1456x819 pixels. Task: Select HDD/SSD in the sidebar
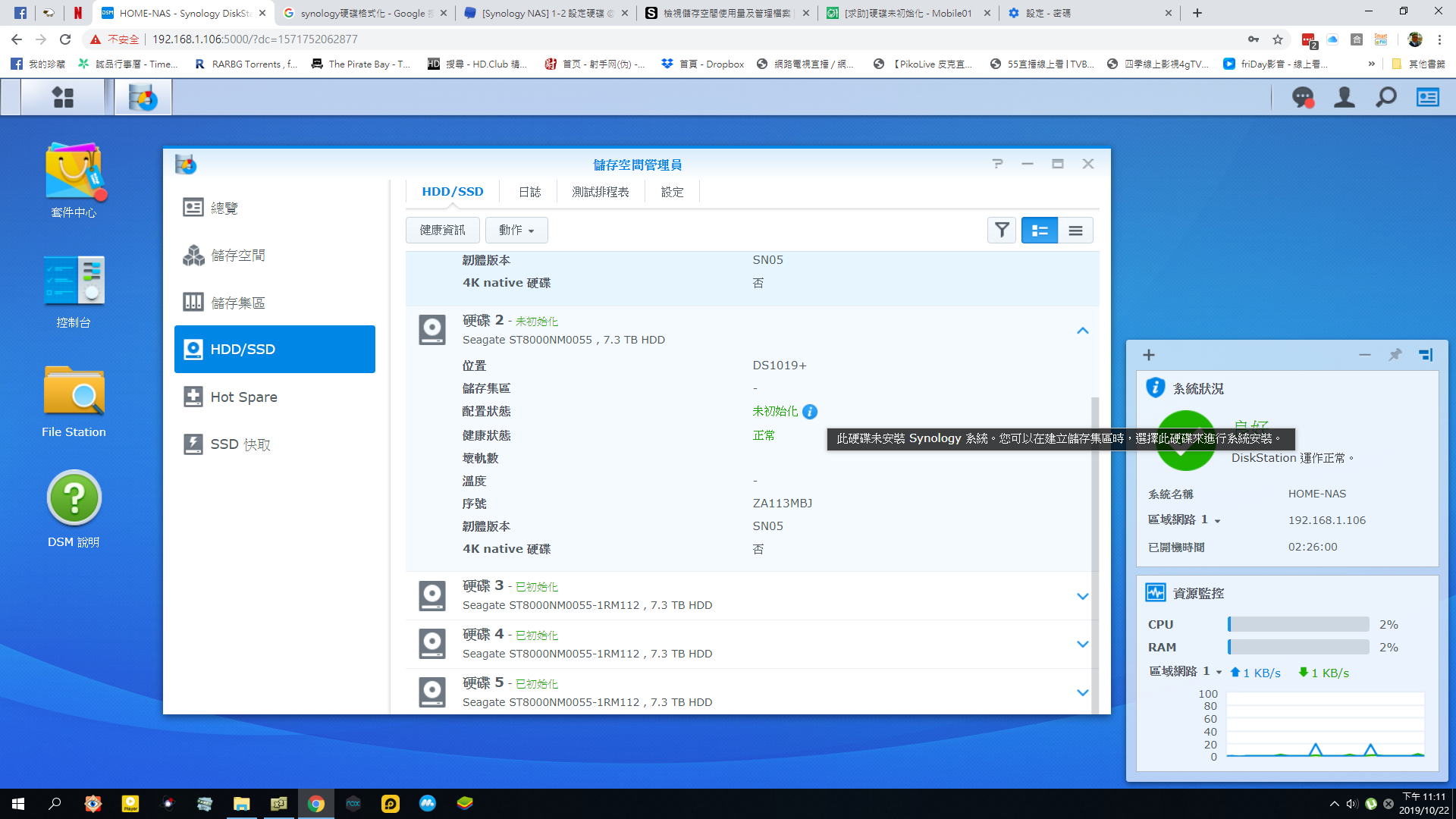275,350
